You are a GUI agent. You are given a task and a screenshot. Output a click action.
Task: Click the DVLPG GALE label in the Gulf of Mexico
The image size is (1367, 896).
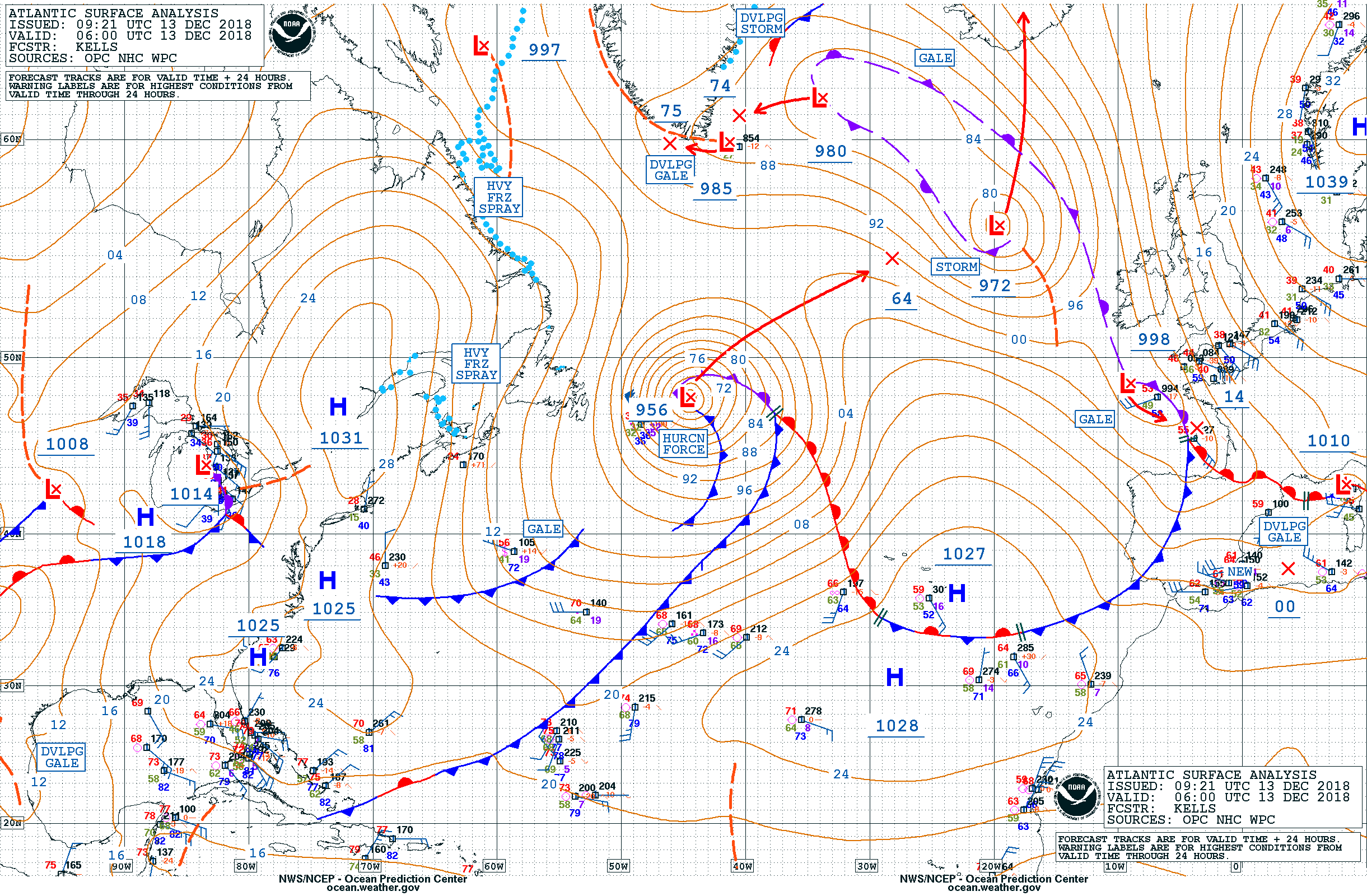(x=62, y=757)
